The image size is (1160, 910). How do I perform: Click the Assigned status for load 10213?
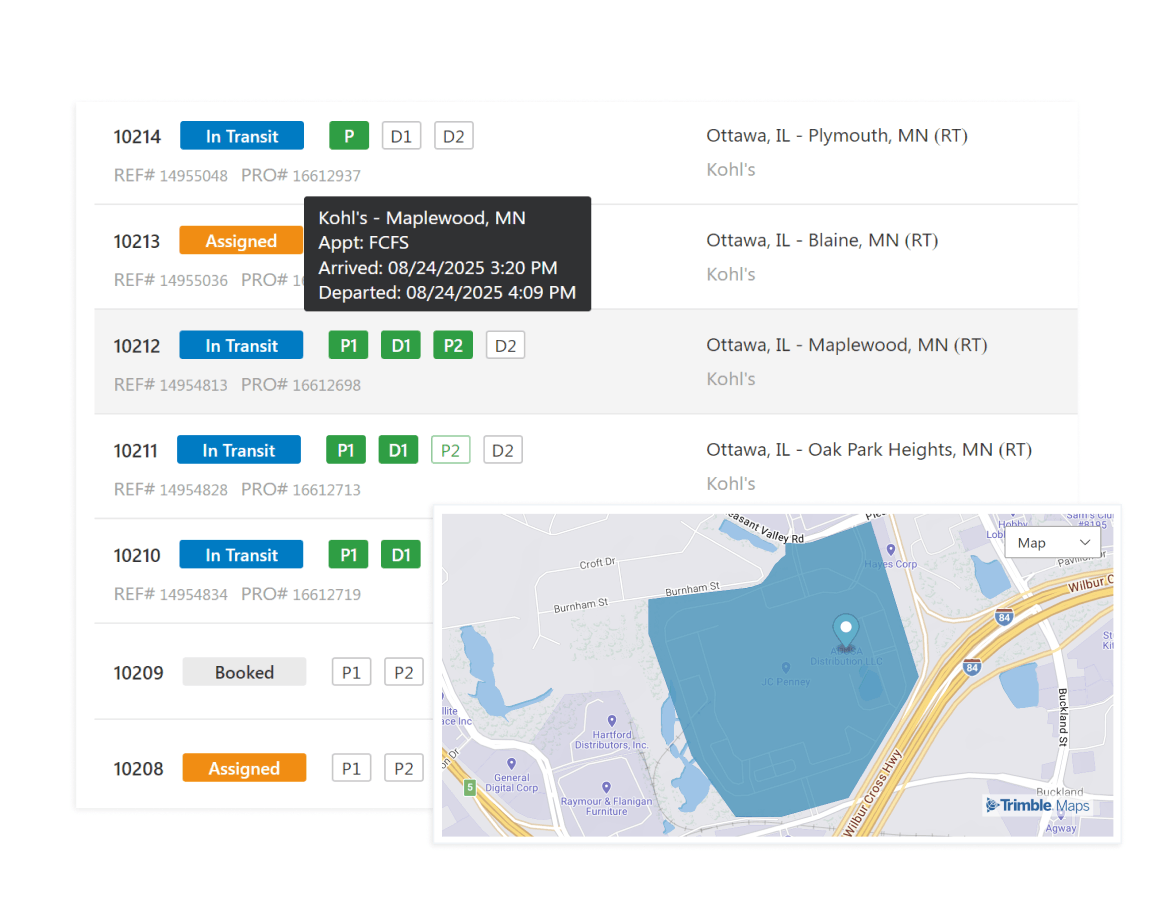[241, 240]
